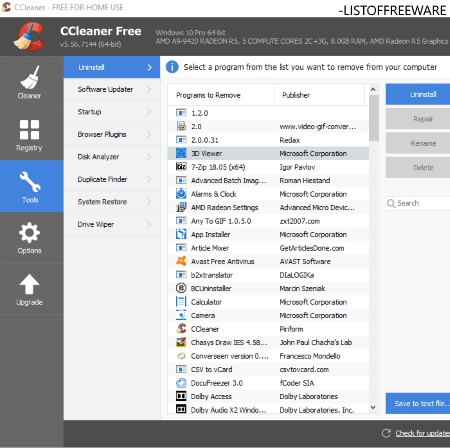Click the Converseen program icon

(x=181, y=356)
